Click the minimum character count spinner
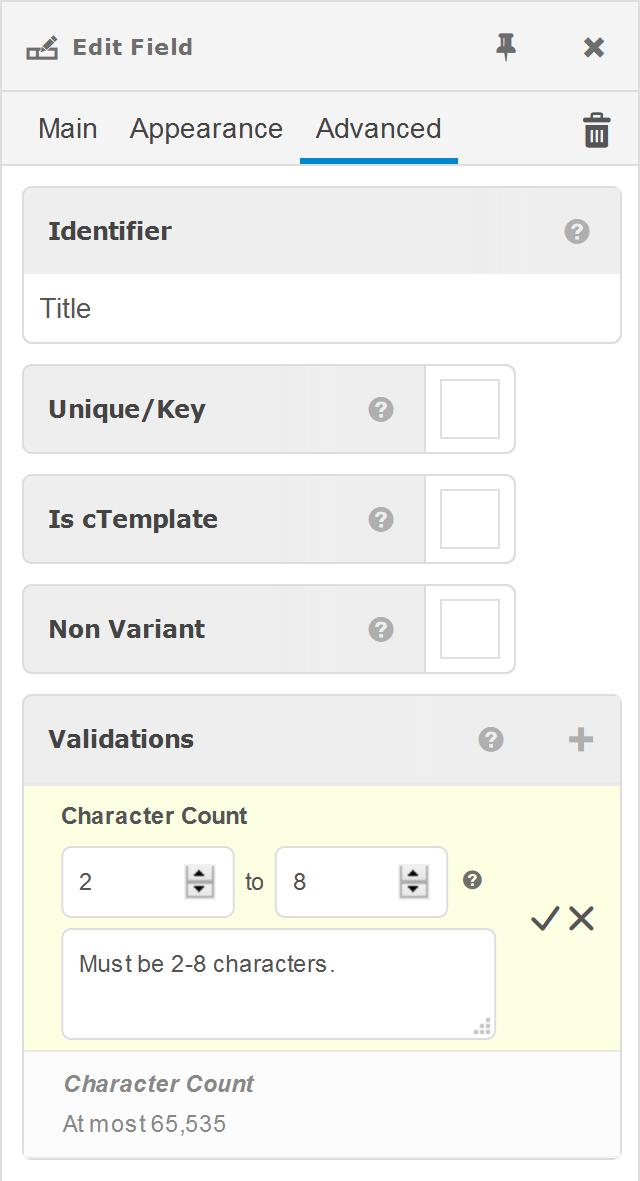This screenshot has height=1181, width=640. click(x=200, y=882)
